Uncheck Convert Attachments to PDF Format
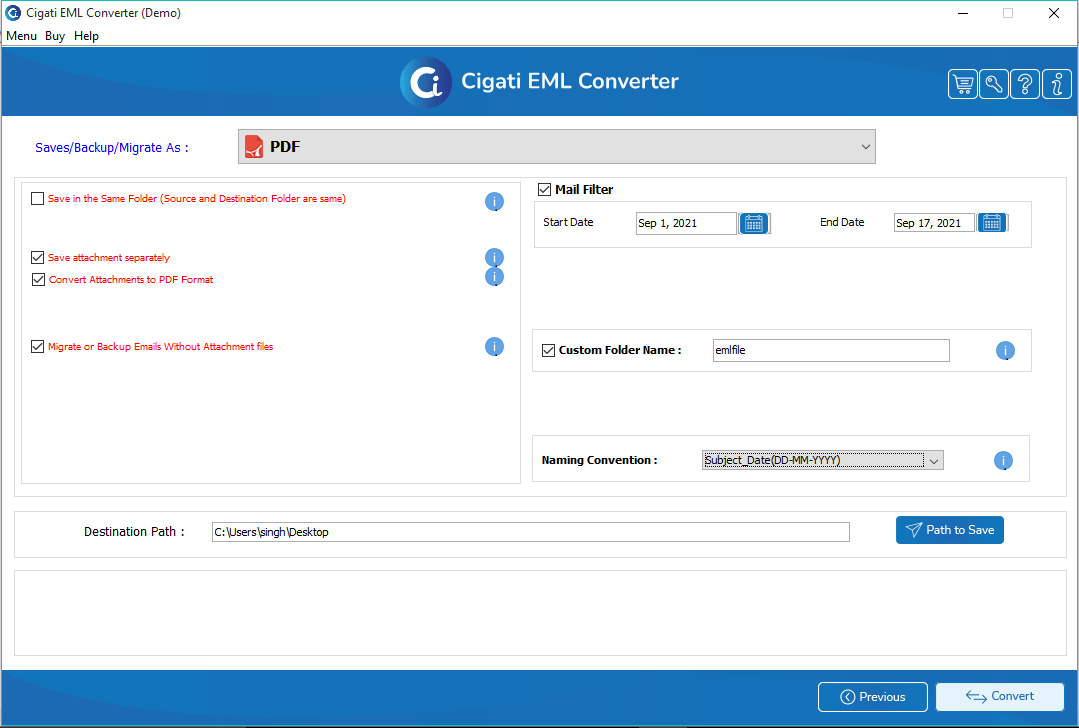Viewport: 1079px width, 728px height. pos(39,280)
